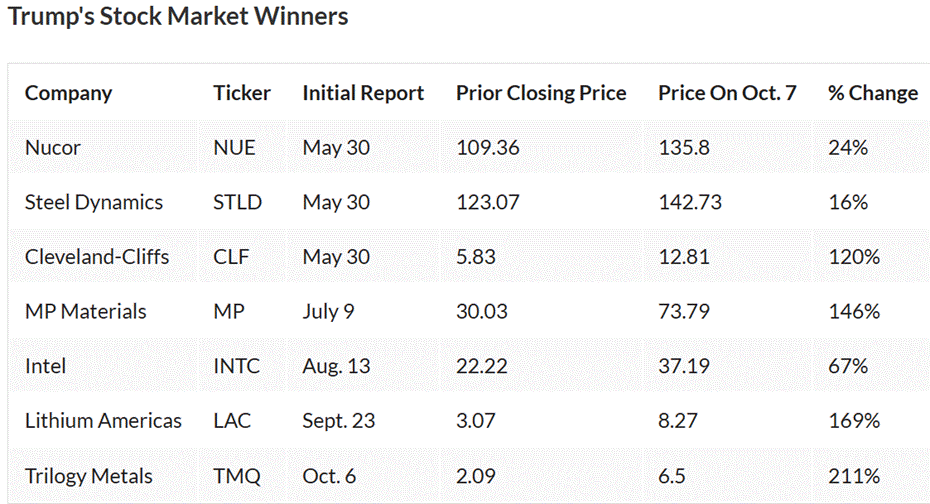
Task: Select the Ticker column header
Action: [242, 93]
